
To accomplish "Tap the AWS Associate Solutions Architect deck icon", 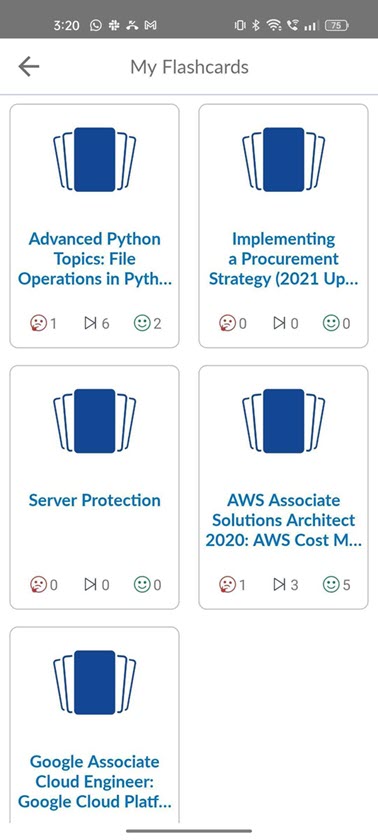I will [x=284, y=421].
